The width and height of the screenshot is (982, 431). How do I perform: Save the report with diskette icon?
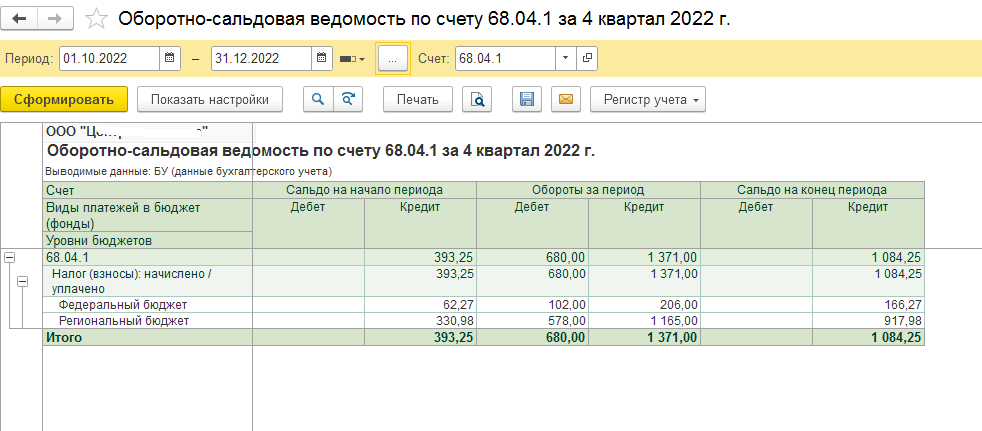(527, 100)
